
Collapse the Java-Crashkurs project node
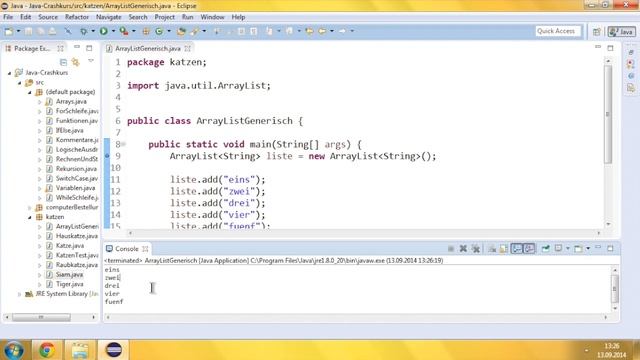point(9,73)
